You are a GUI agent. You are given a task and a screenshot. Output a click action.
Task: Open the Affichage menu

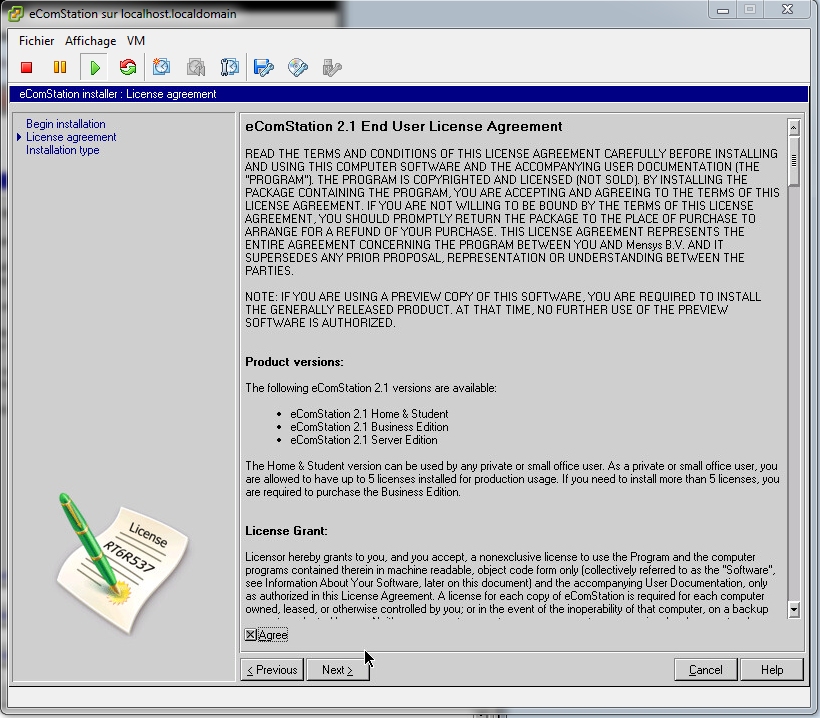(91, 41)
